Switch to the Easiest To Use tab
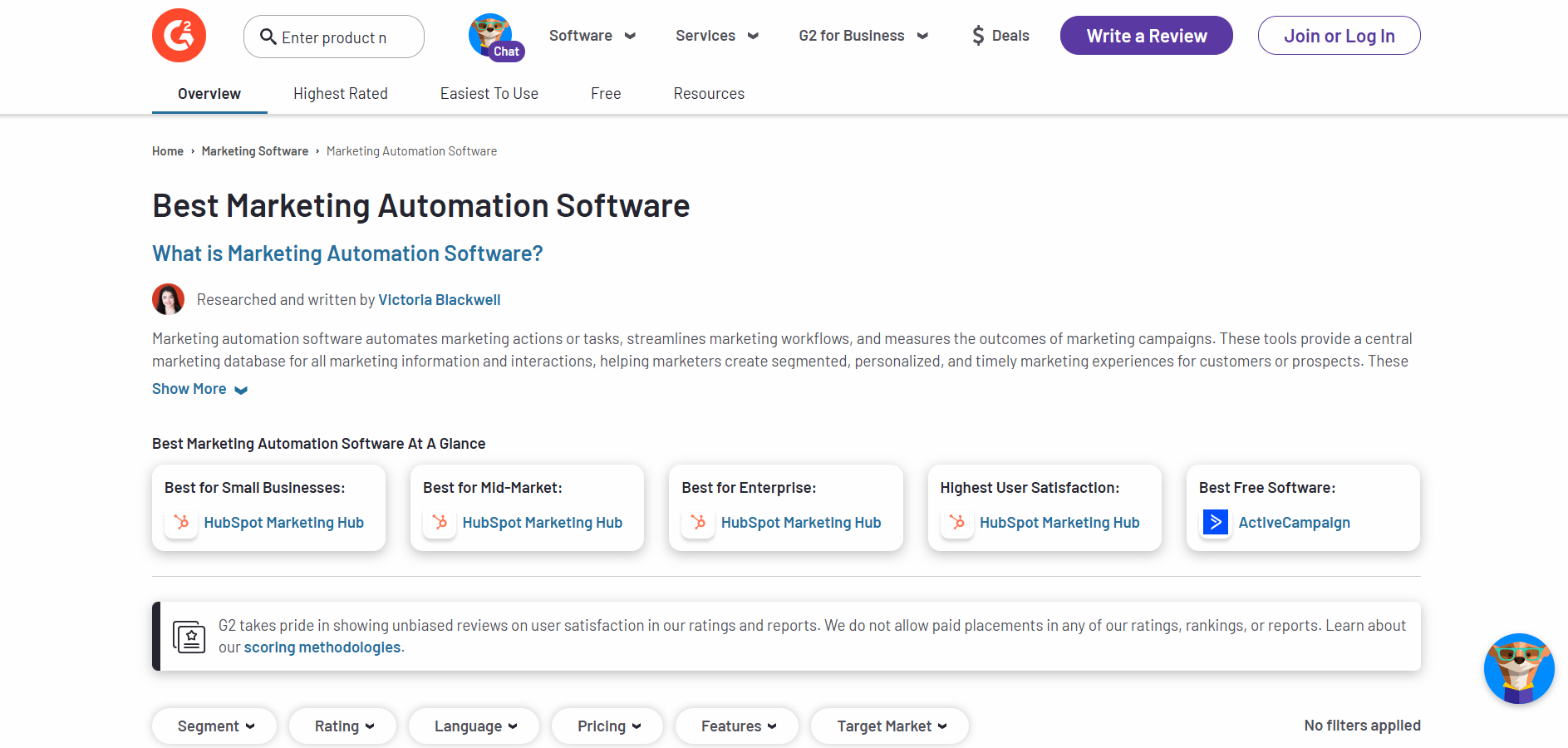 [489, 94]
